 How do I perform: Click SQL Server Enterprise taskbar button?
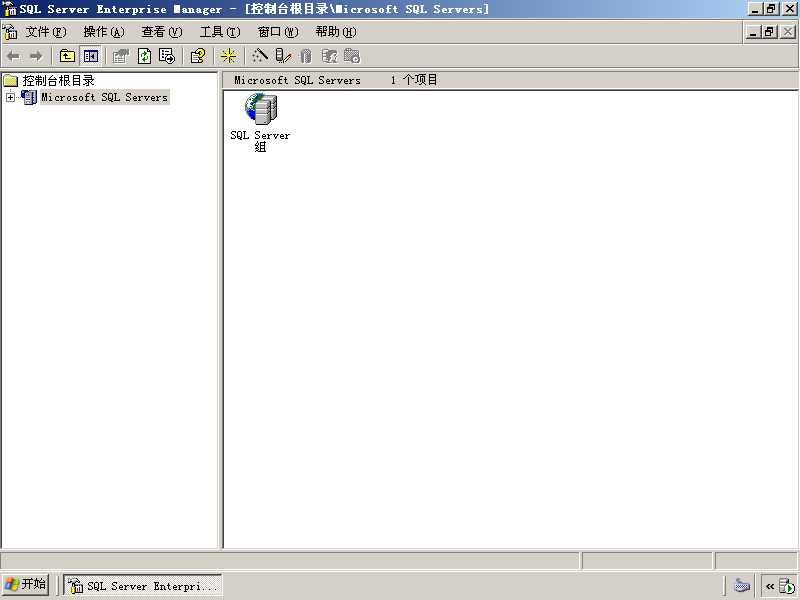click(x=143, y=585)
